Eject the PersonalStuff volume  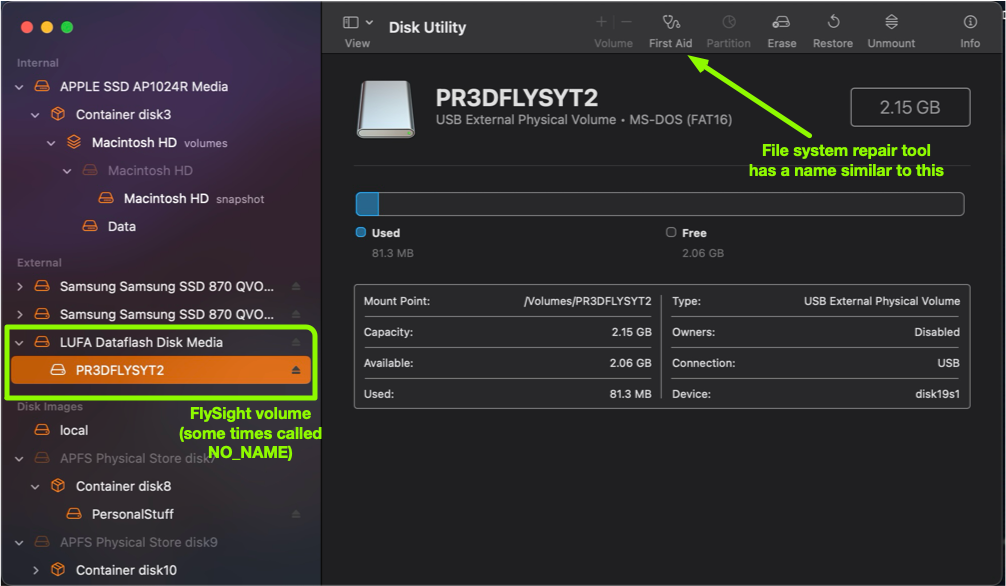coord(296,514)
